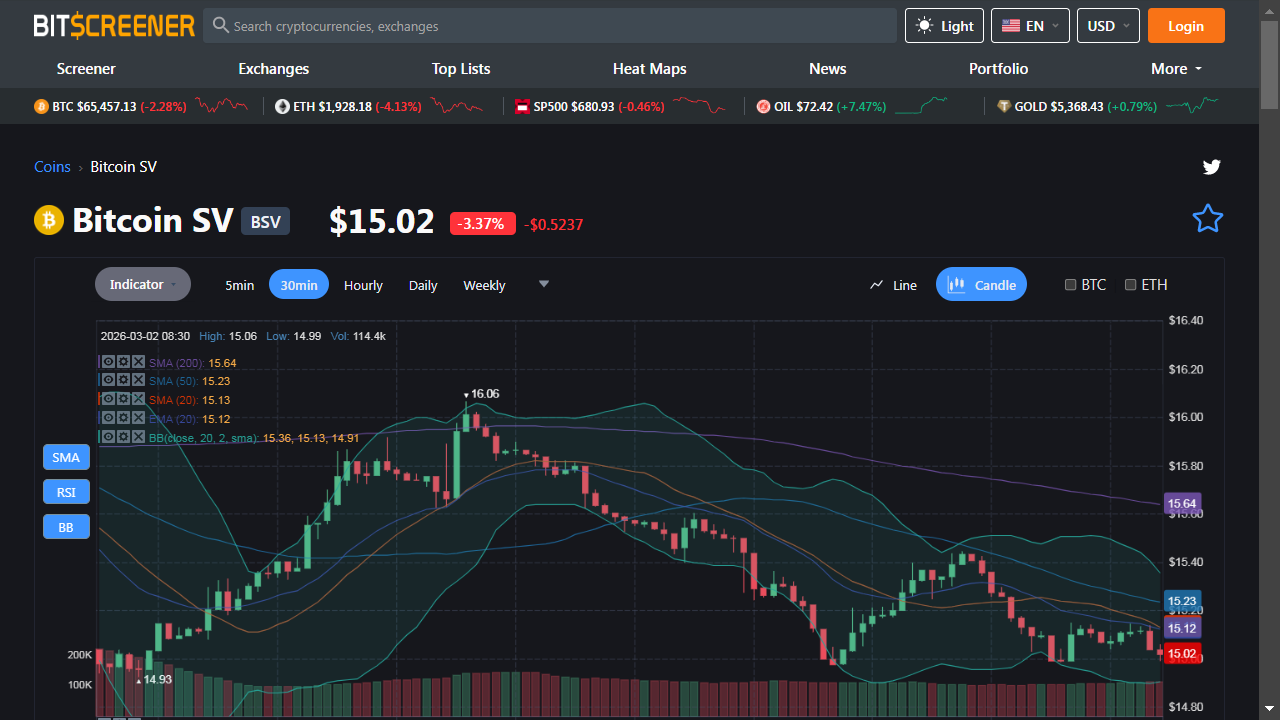This screenshot has width=1280, height=720.
Task: Remove the EMA (20) indicator with X icon
Action: pos(138,418)
